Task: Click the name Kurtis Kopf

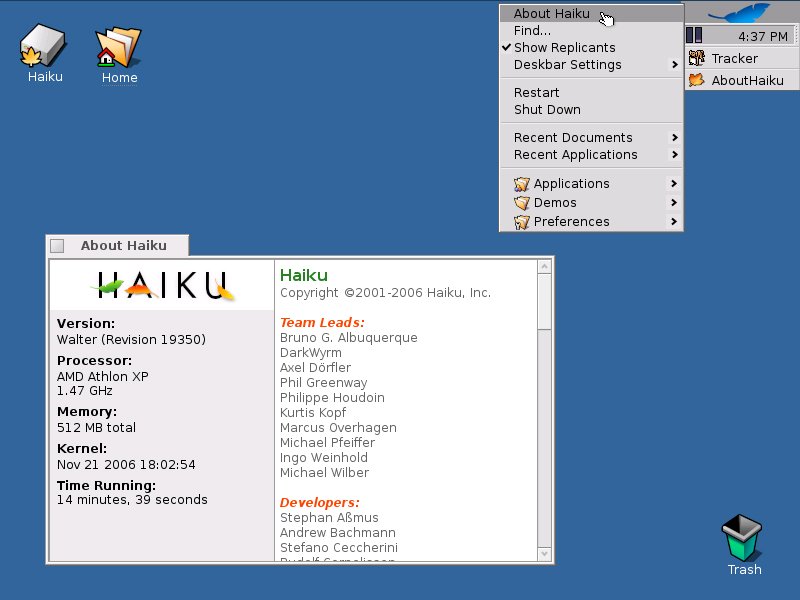Action: tap(313, 412)
